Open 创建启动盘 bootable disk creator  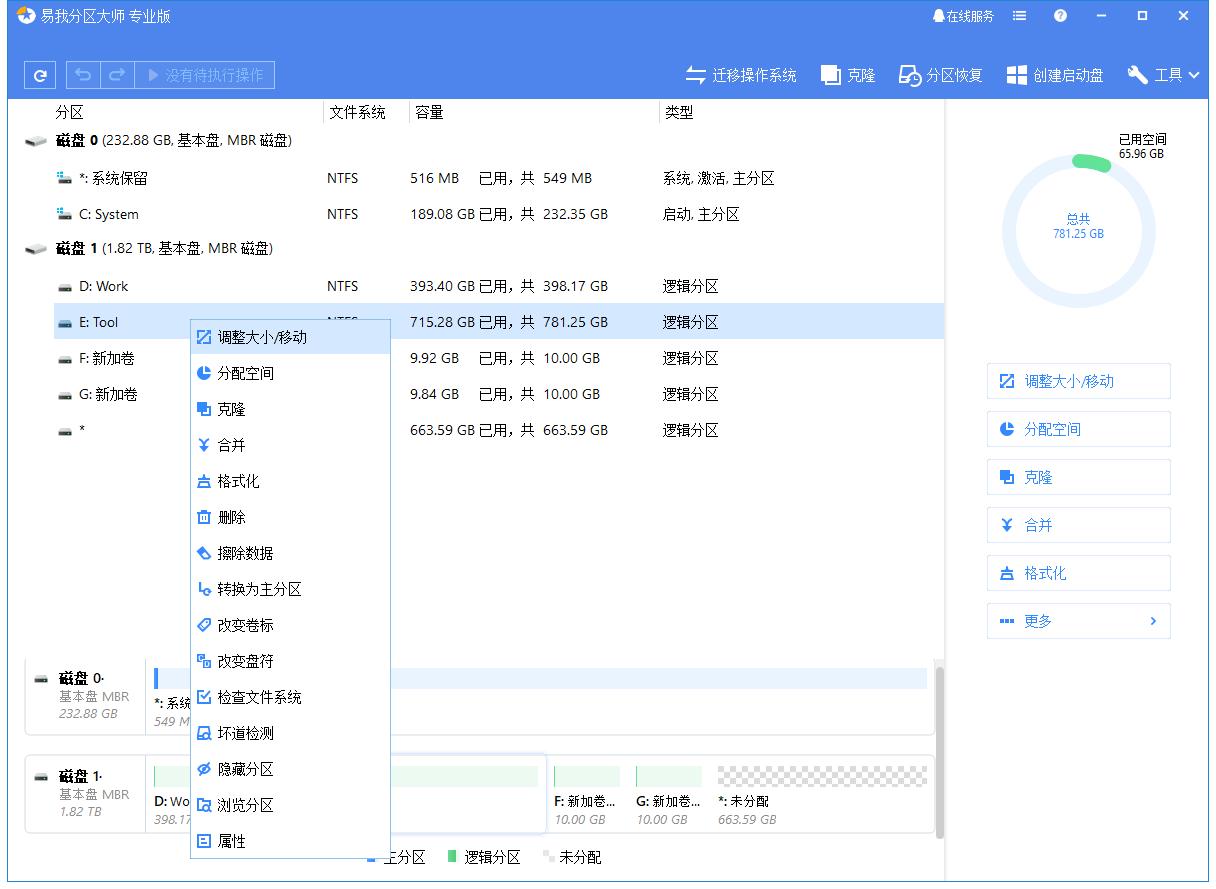(1054, 74)
